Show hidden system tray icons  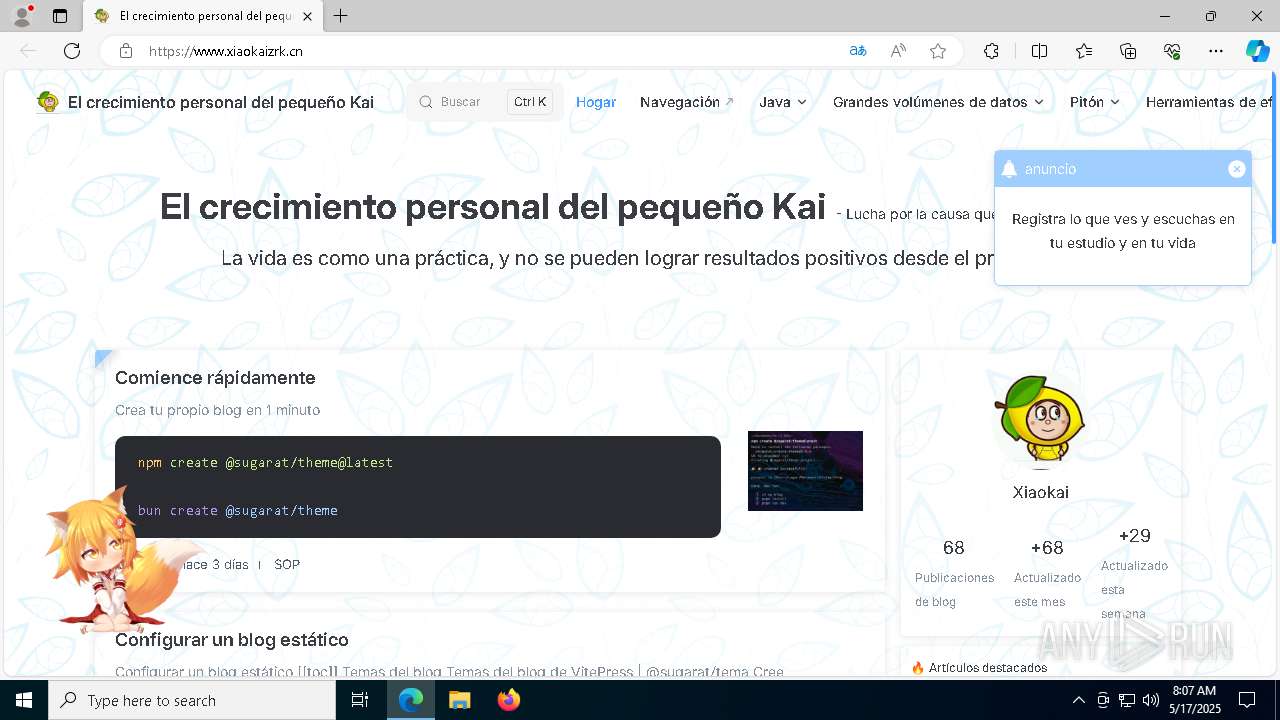1078,700
